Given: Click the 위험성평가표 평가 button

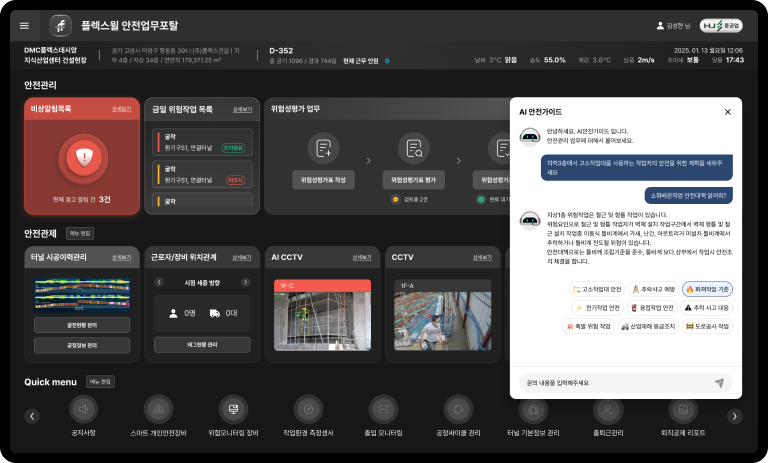Looking at the screenshot, I should [414, 180].
